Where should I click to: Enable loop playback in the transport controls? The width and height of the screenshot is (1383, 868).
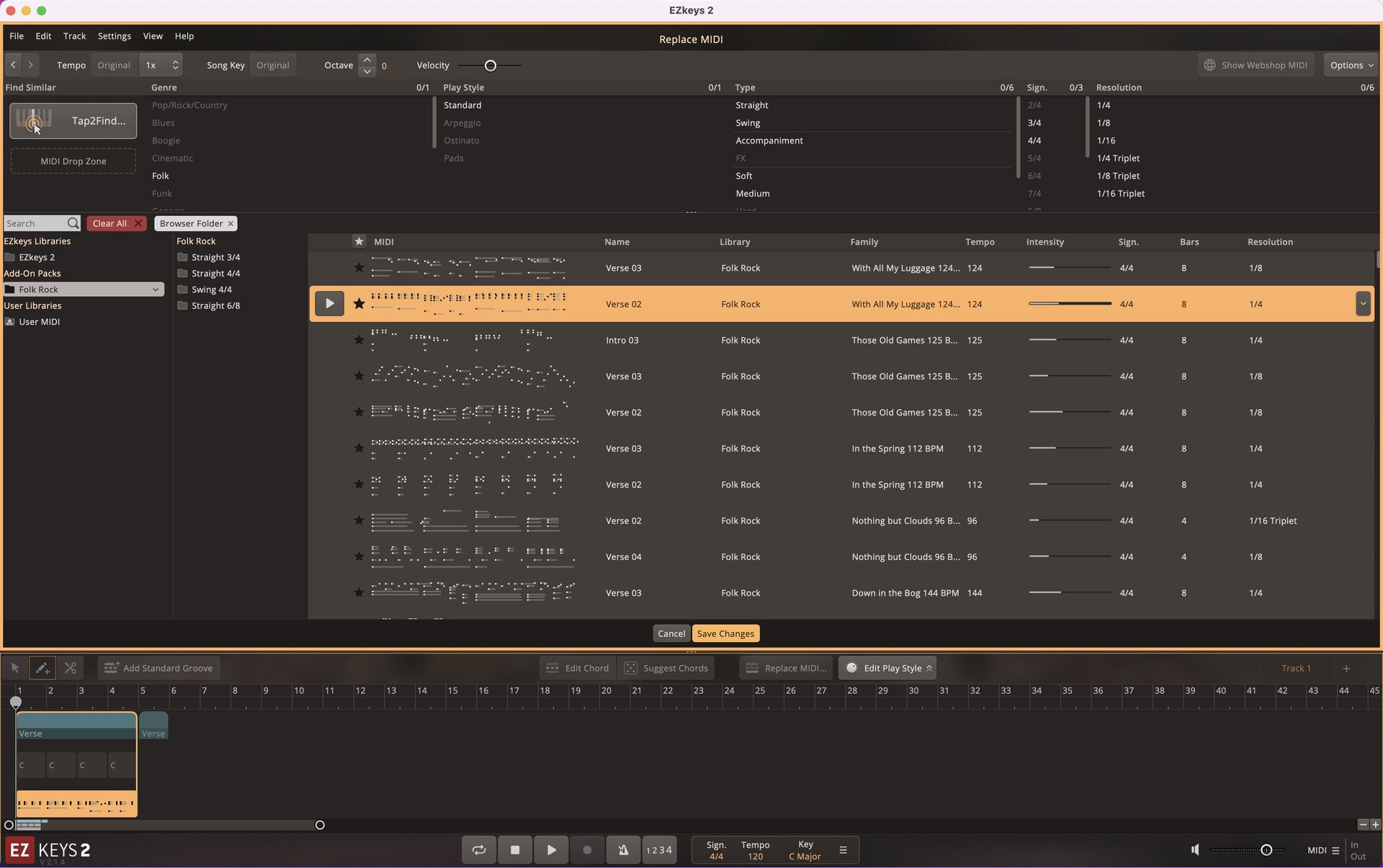tap(478, 850)
